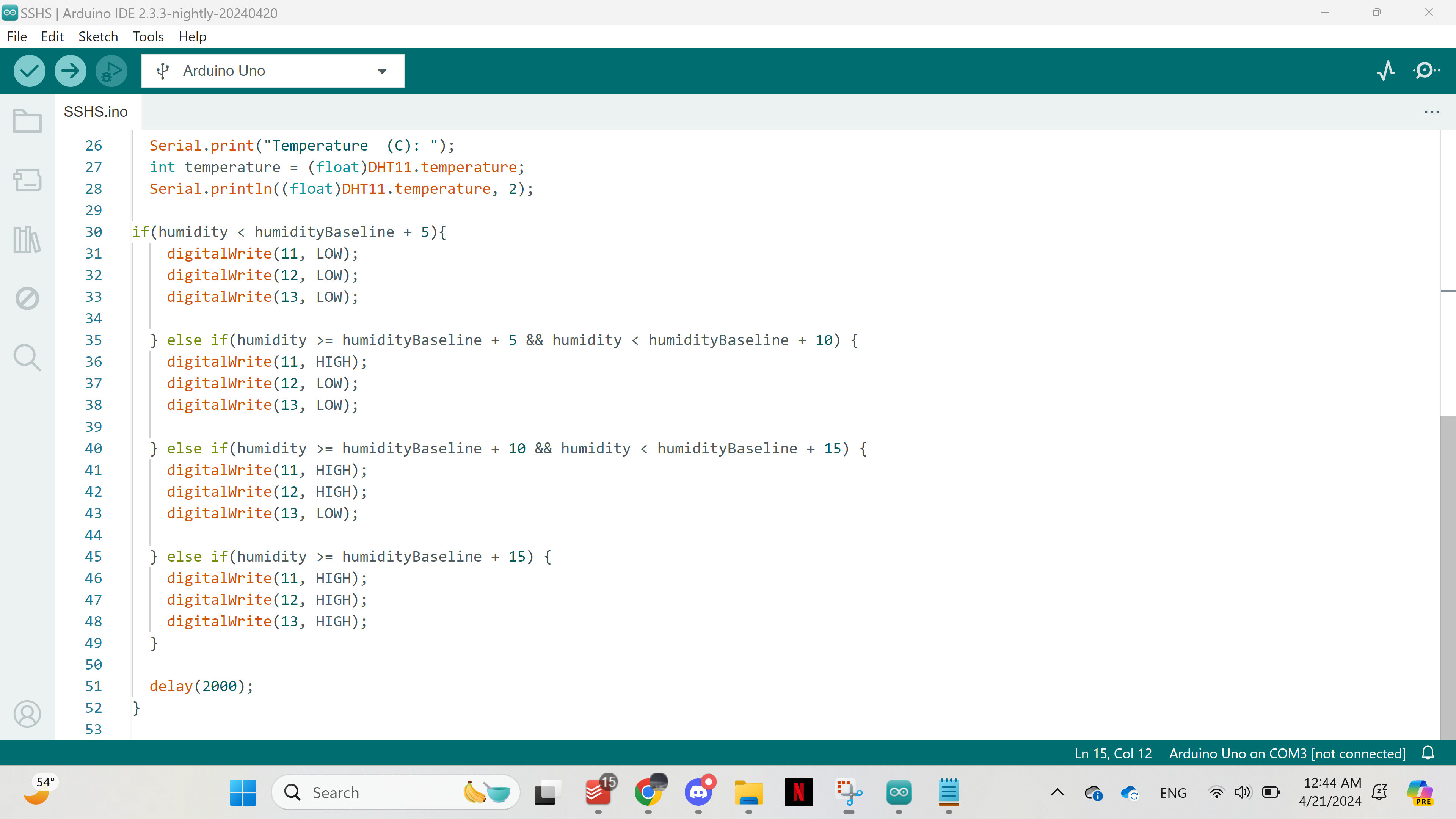Image resolution: width=1456 pixels, height=819 pixels.
Task: Select the SSHS.ino tab
Action: point(96,112)
